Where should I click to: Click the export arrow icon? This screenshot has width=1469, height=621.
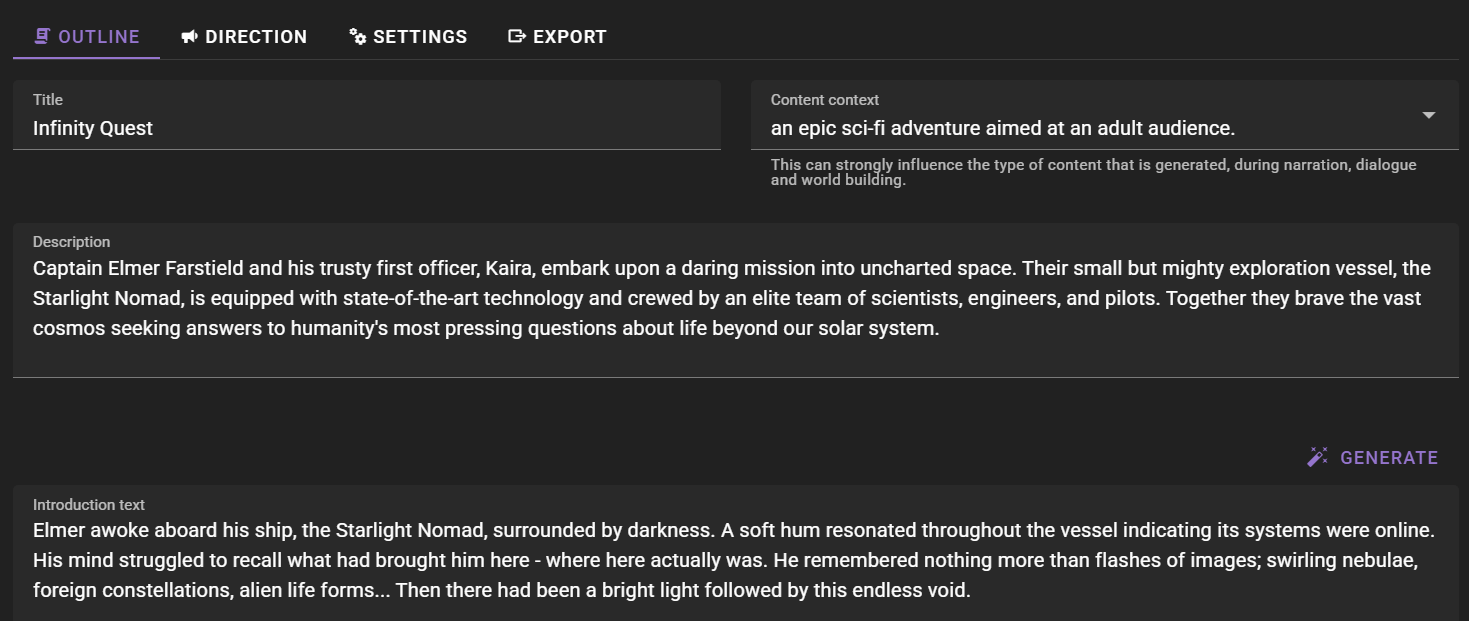coord(517,36)
